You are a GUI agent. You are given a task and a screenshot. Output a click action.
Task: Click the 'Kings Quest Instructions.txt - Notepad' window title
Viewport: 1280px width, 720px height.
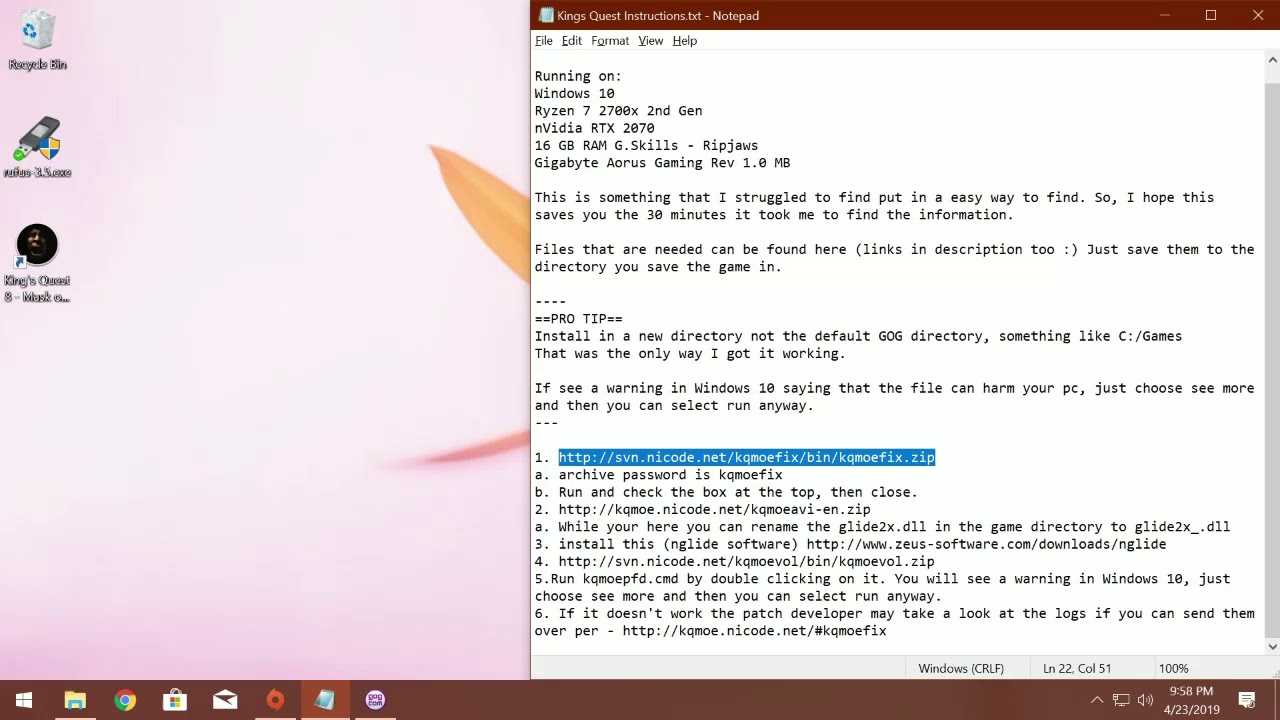point(658,16)
